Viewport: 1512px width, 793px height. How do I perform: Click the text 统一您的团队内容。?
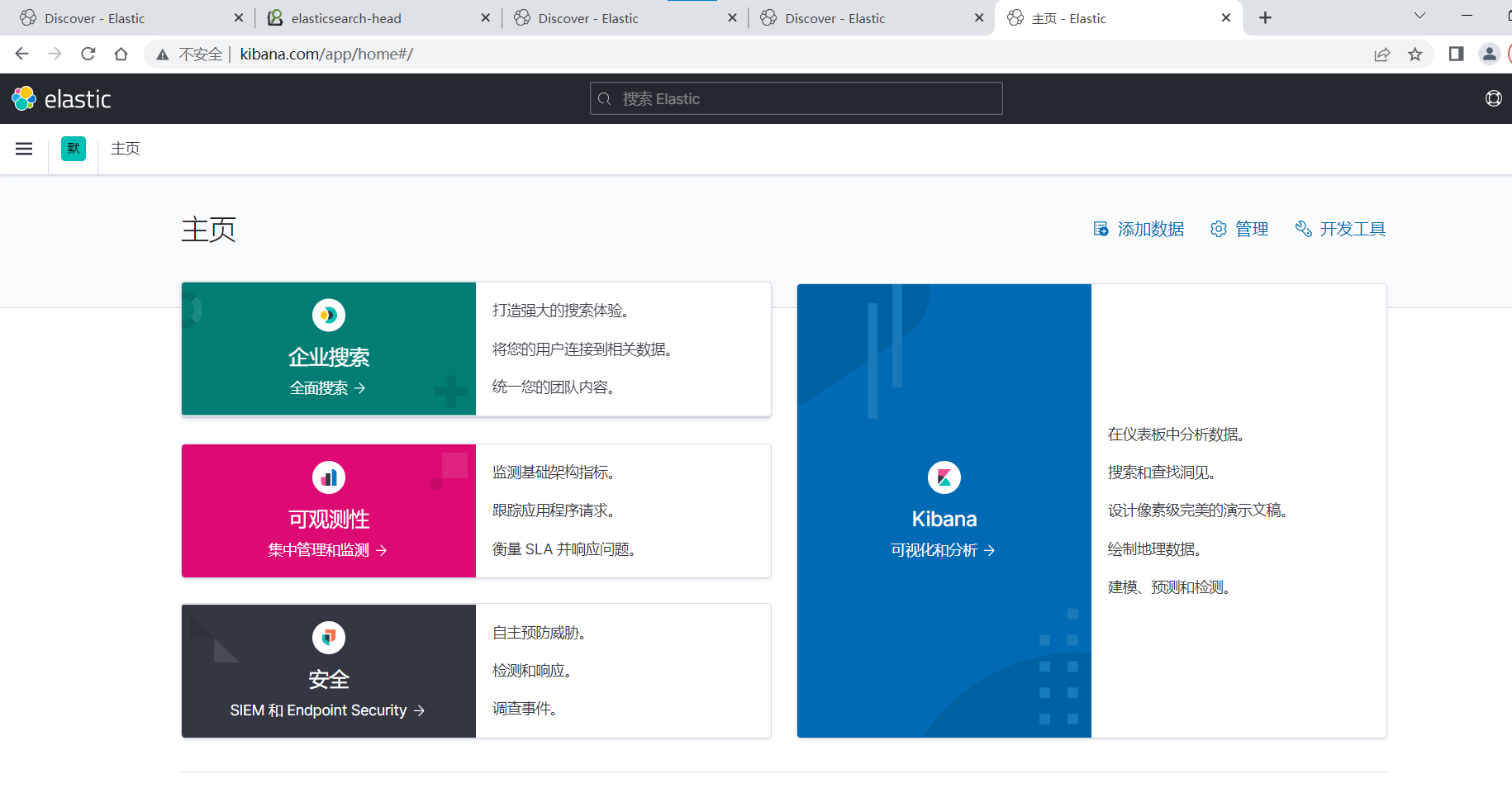point(555,387)
